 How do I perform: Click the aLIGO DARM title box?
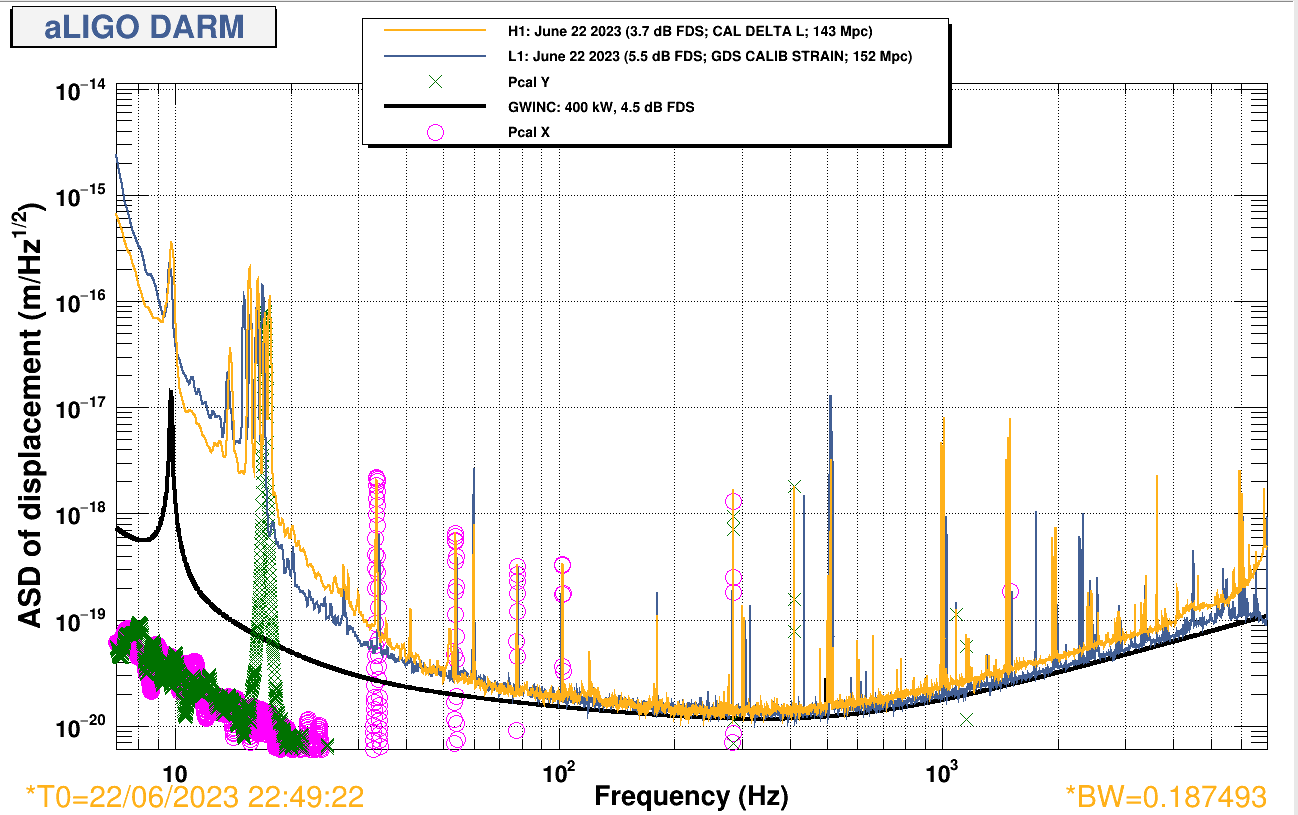(143, 27)
